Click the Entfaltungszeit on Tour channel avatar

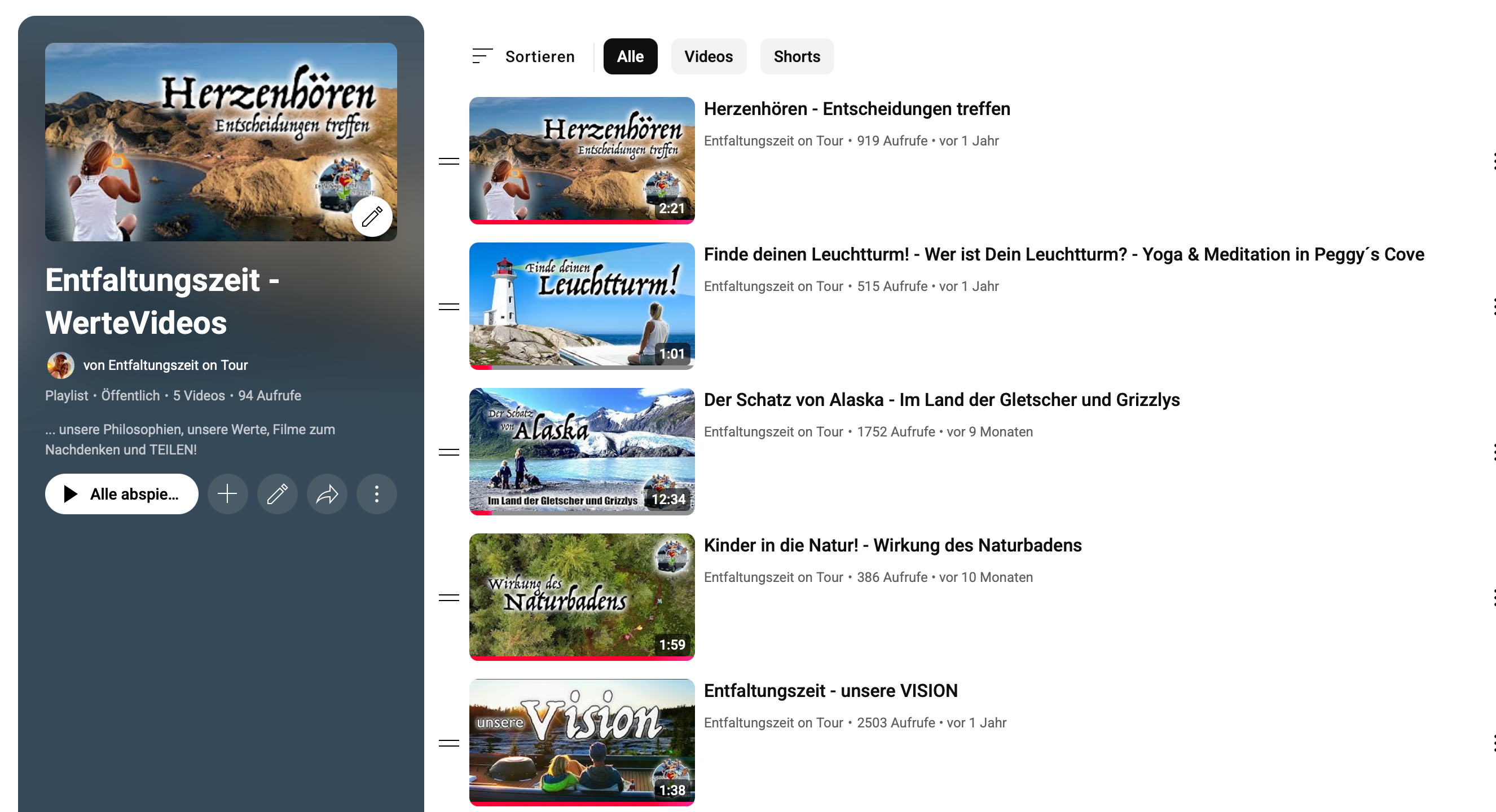[60, 365]
